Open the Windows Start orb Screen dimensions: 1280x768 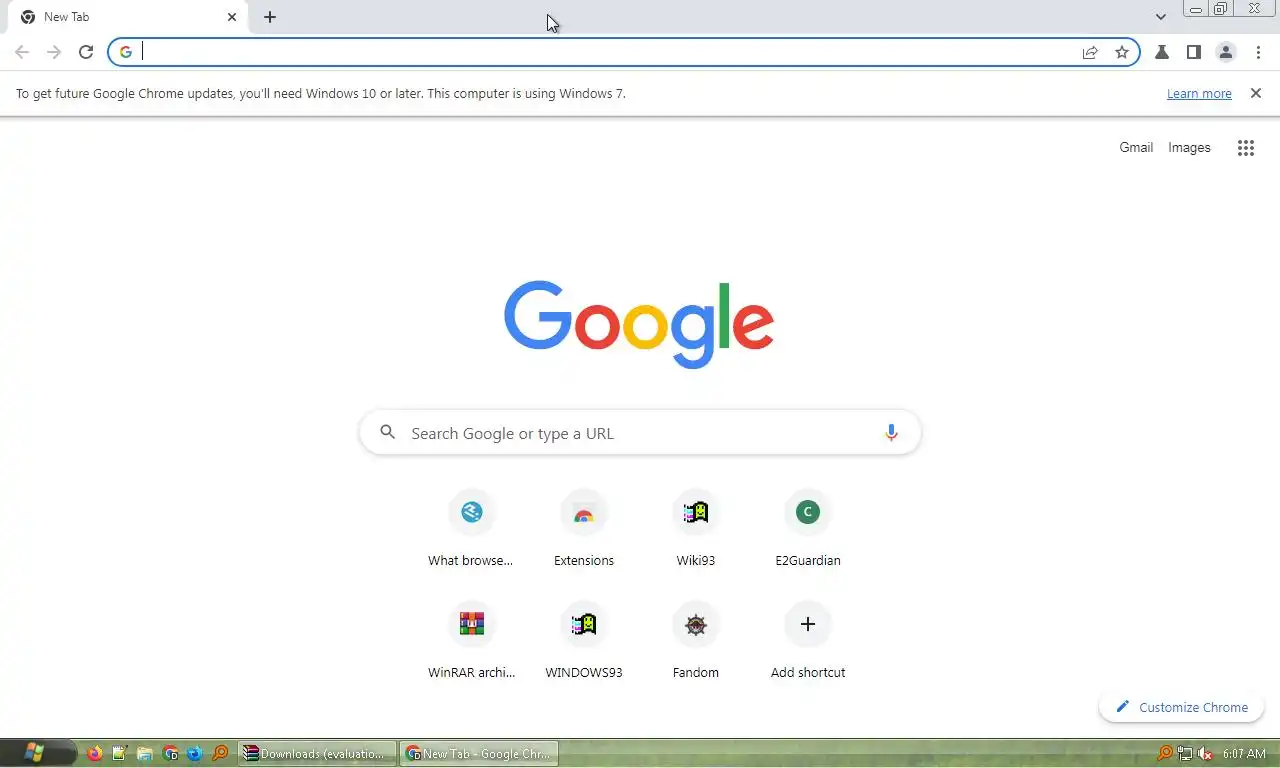pyautogui.click(x=34, y=753)
